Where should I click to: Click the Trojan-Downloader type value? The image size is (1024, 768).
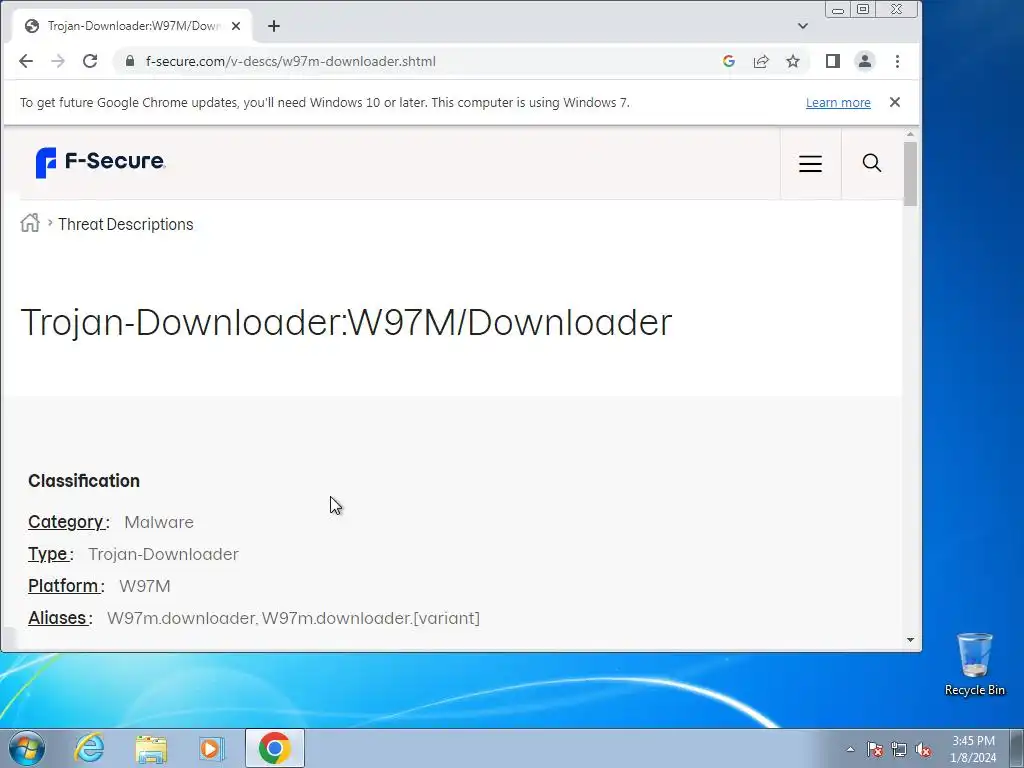163,554
